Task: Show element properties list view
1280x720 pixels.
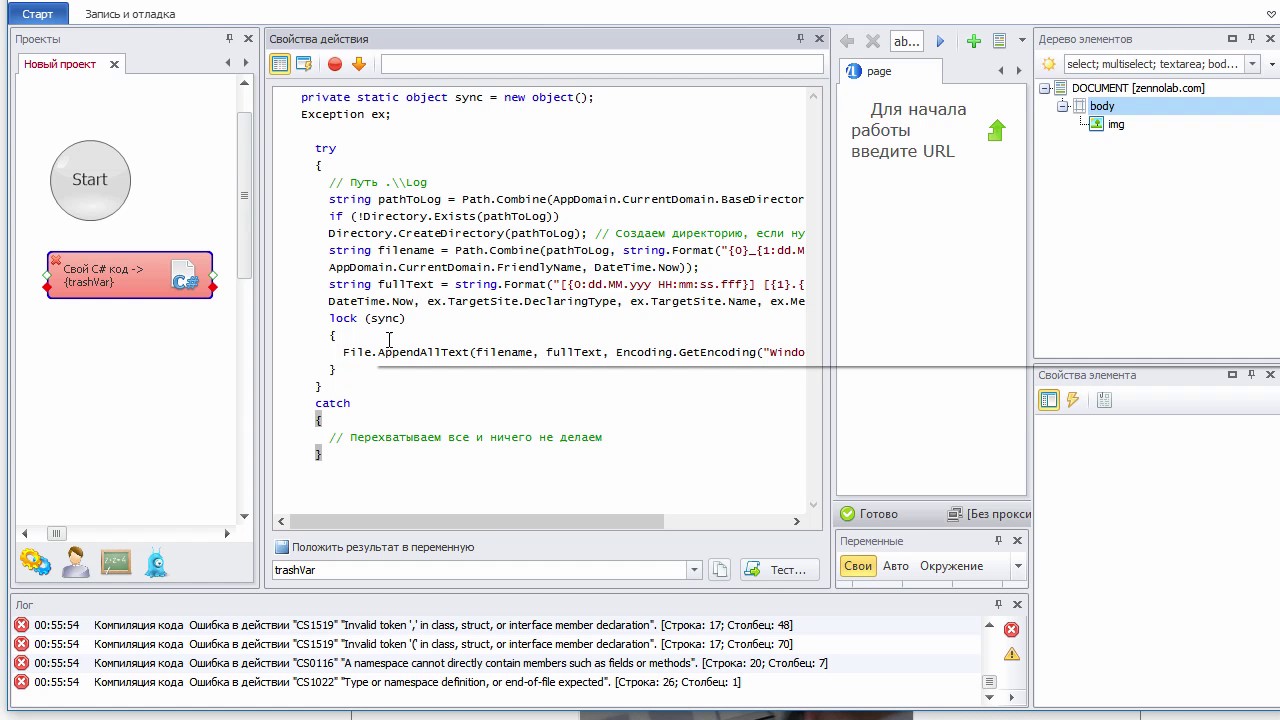Action: click(x=1049, y=400)
